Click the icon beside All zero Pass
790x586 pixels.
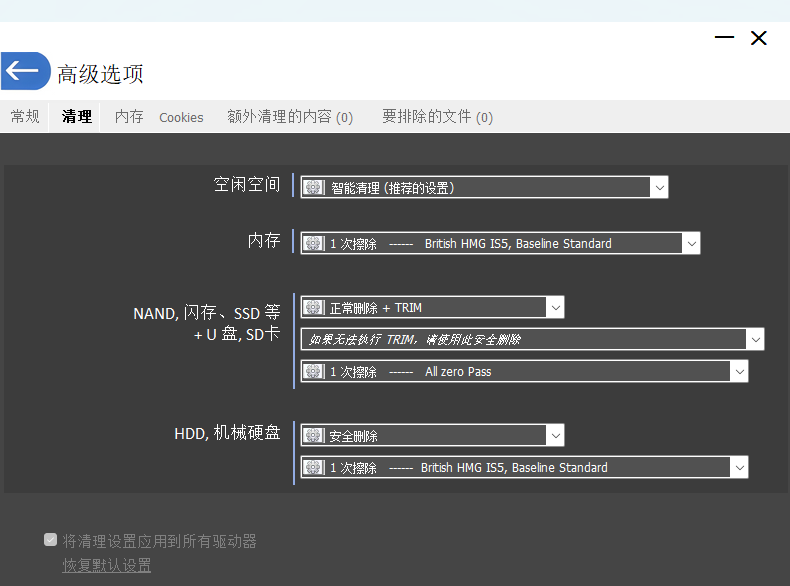314,372
